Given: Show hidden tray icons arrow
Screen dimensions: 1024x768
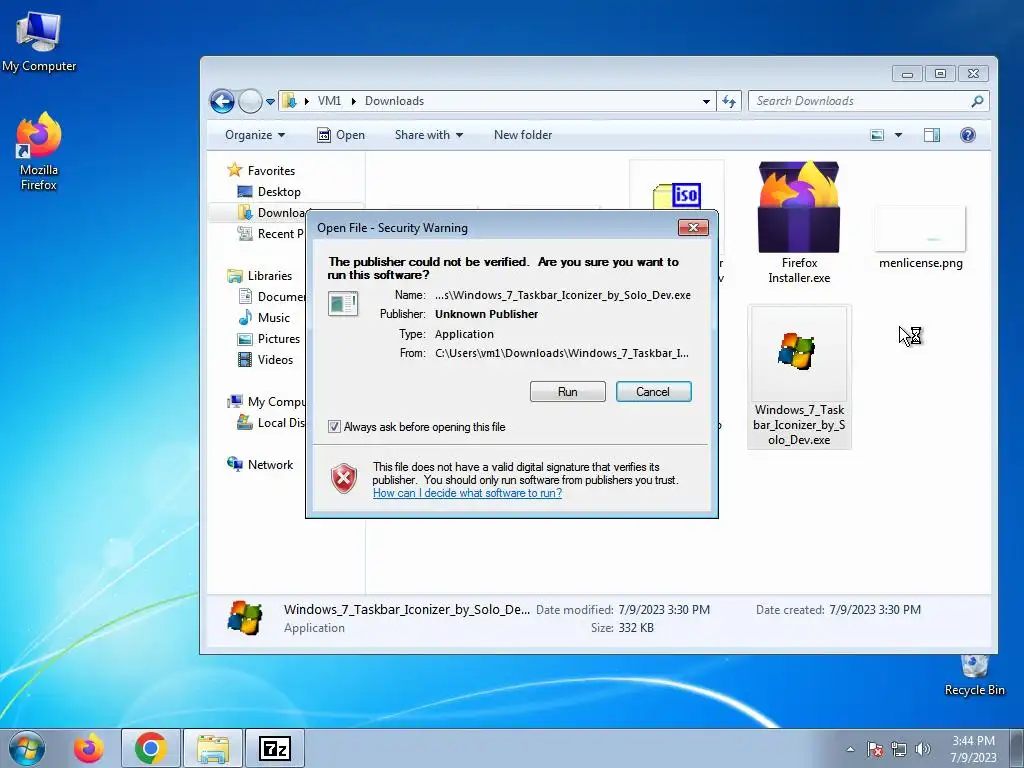Looking at the screenshot, I should pos(850,749).
